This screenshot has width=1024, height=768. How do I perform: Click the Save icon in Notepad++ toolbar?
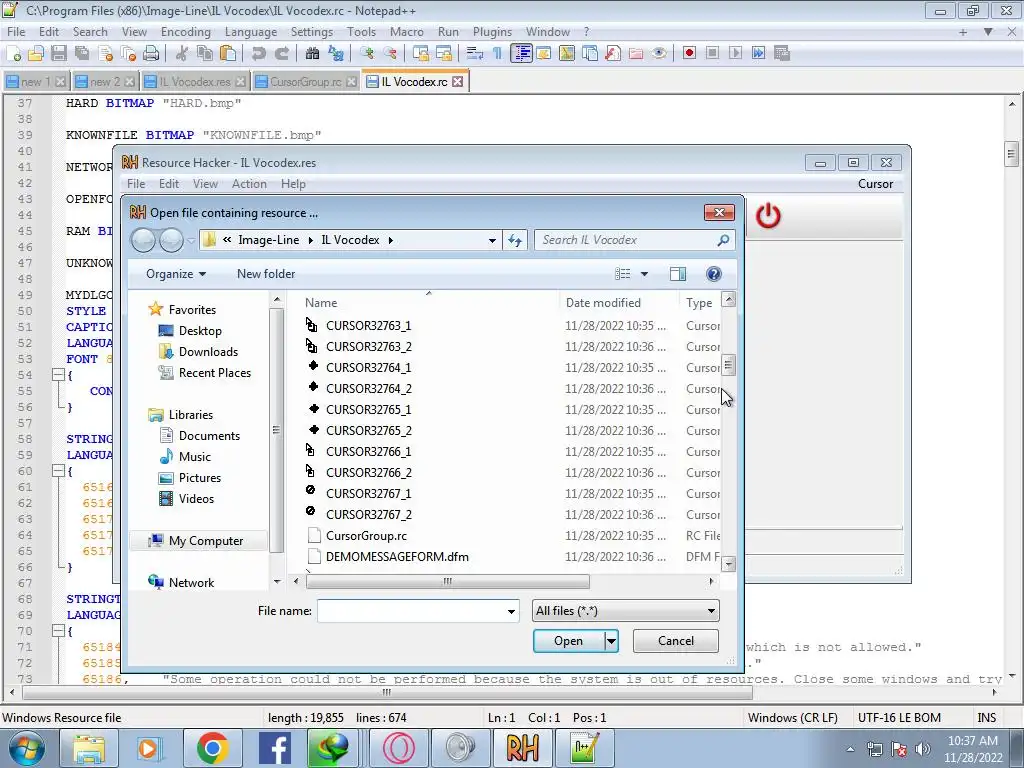(x=59, y=54)
